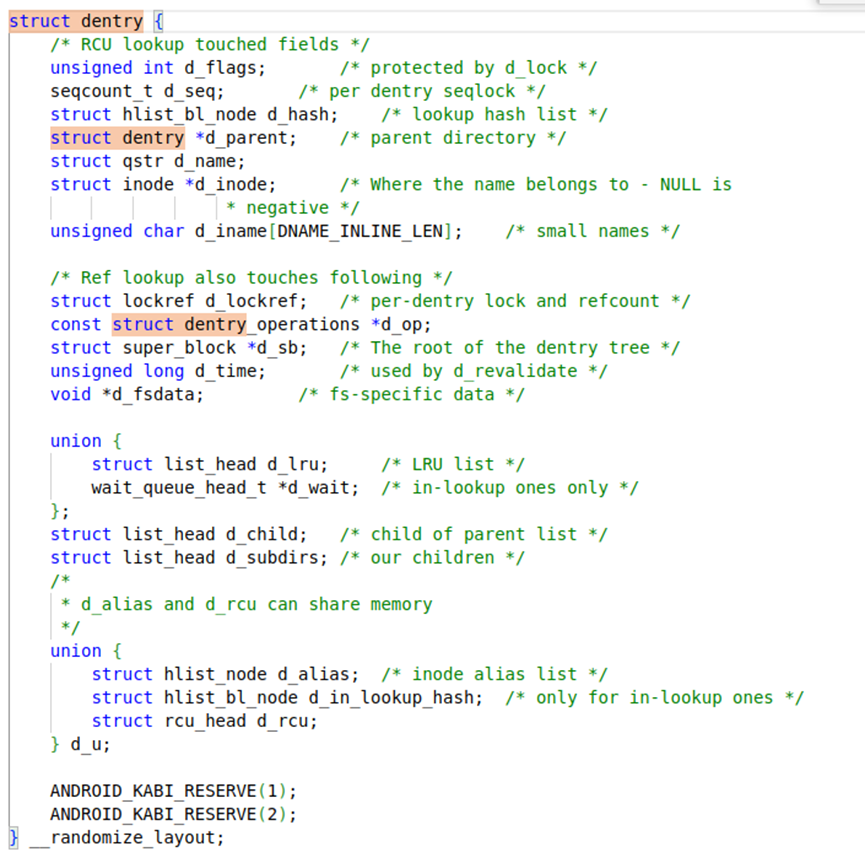865x852 pixels.
Task: Click the d_subdirs field name
Action: [272, 557]
